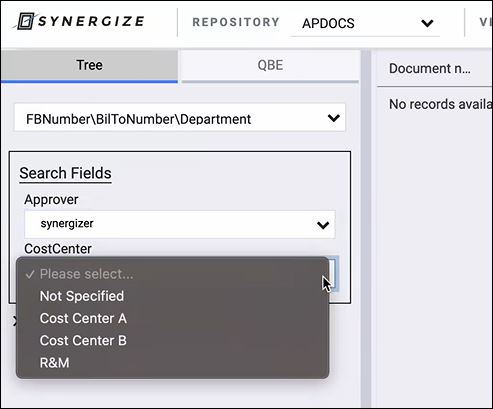Screen dimensions: 493x409
Task: Expand the tree node arrow below search
Action: tap(15, 321)
